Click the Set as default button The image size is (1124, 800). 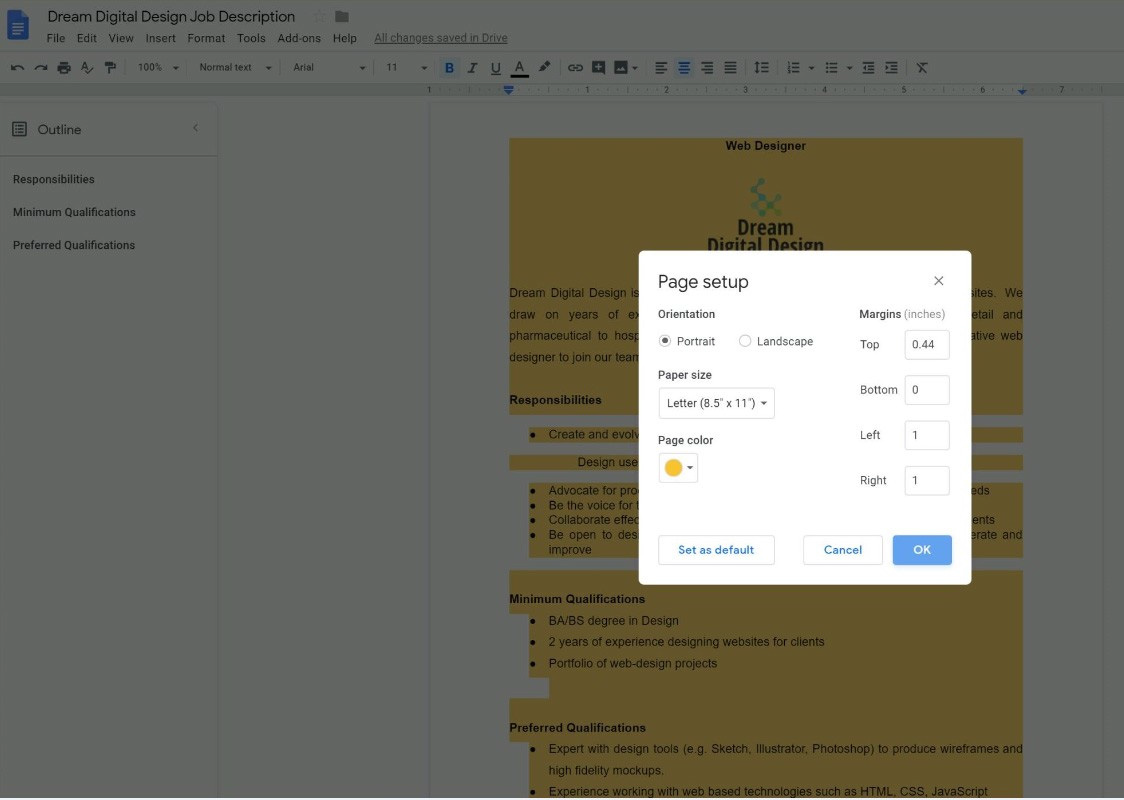[716, 550]
